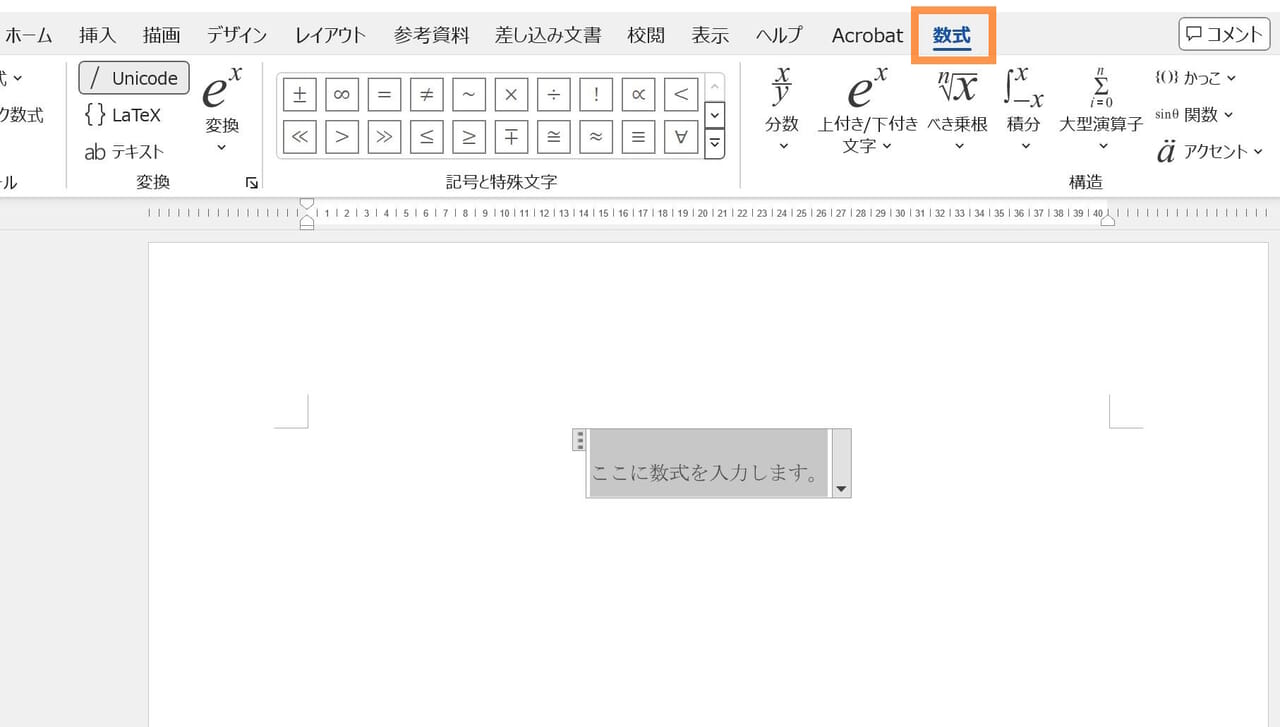Insert the less-than < symbol
The height and width of the screenshot is (727, 1280).
tap(681, 95)
